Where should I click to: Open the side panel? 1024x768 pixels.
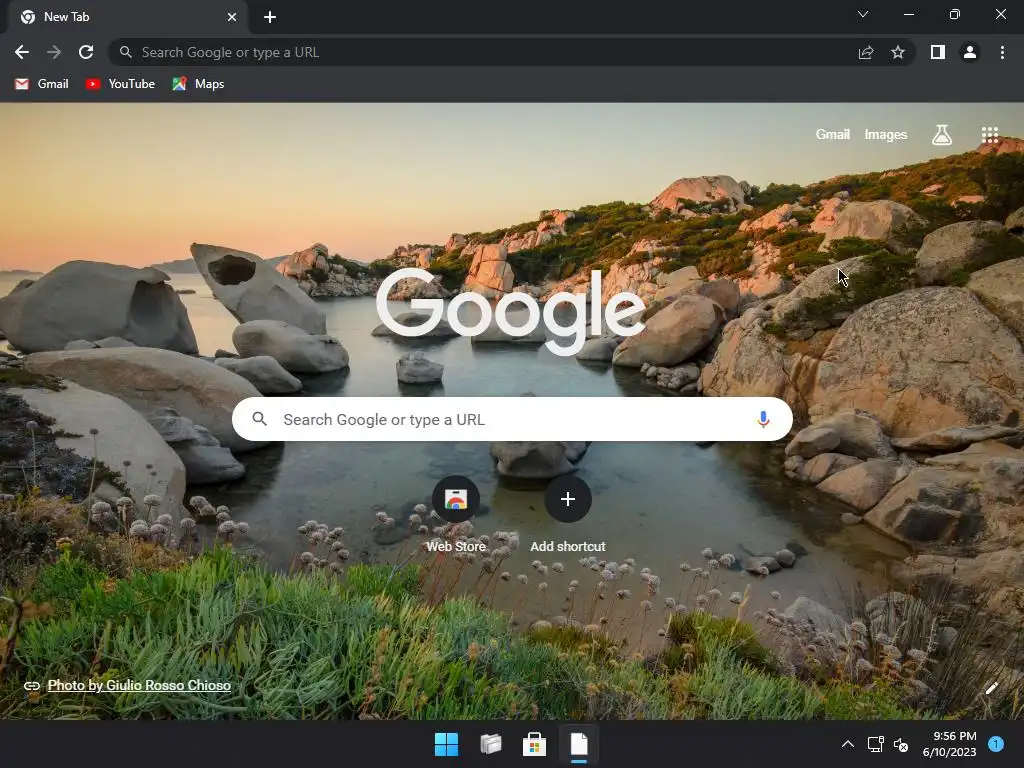(938, 52)
